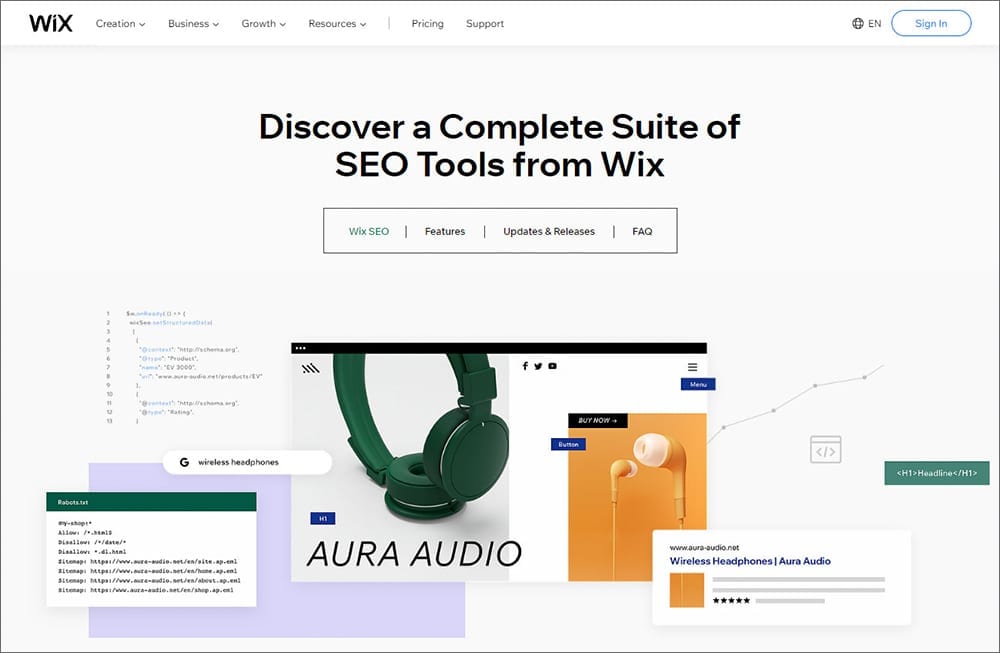Switch to the Features tab
Viewport: 1000px width, 653px height.
click(x=445, y=231)
